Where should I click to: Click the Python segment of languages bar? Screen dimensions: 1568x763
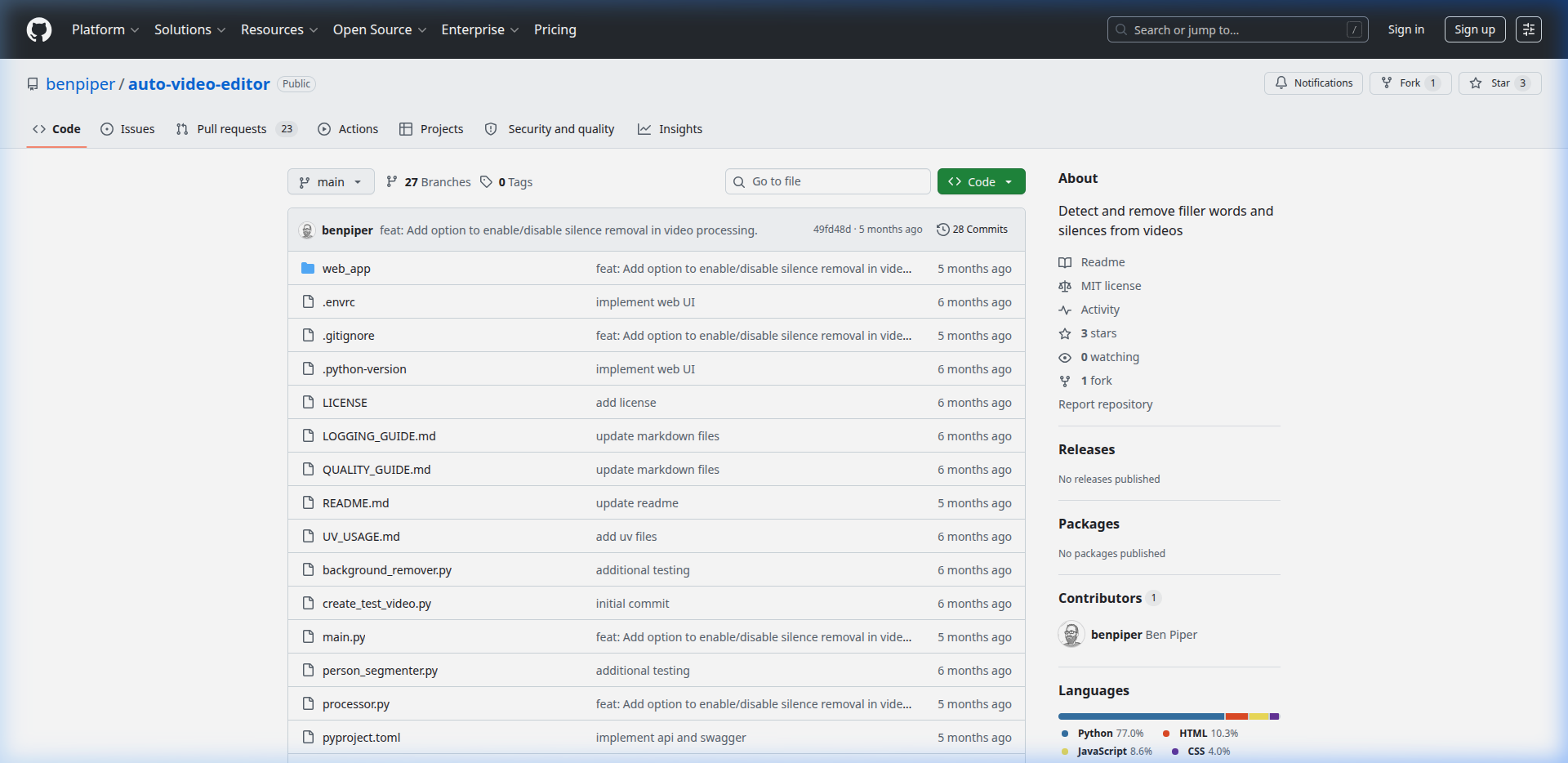(1141, 716)
